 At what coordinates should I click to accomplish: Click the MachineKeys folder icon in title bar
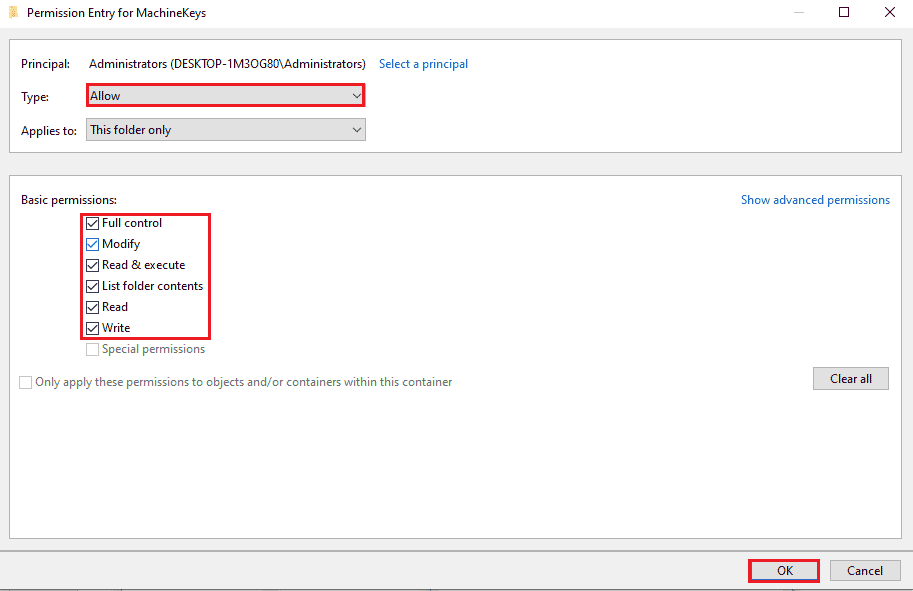(x=13, y=12)
